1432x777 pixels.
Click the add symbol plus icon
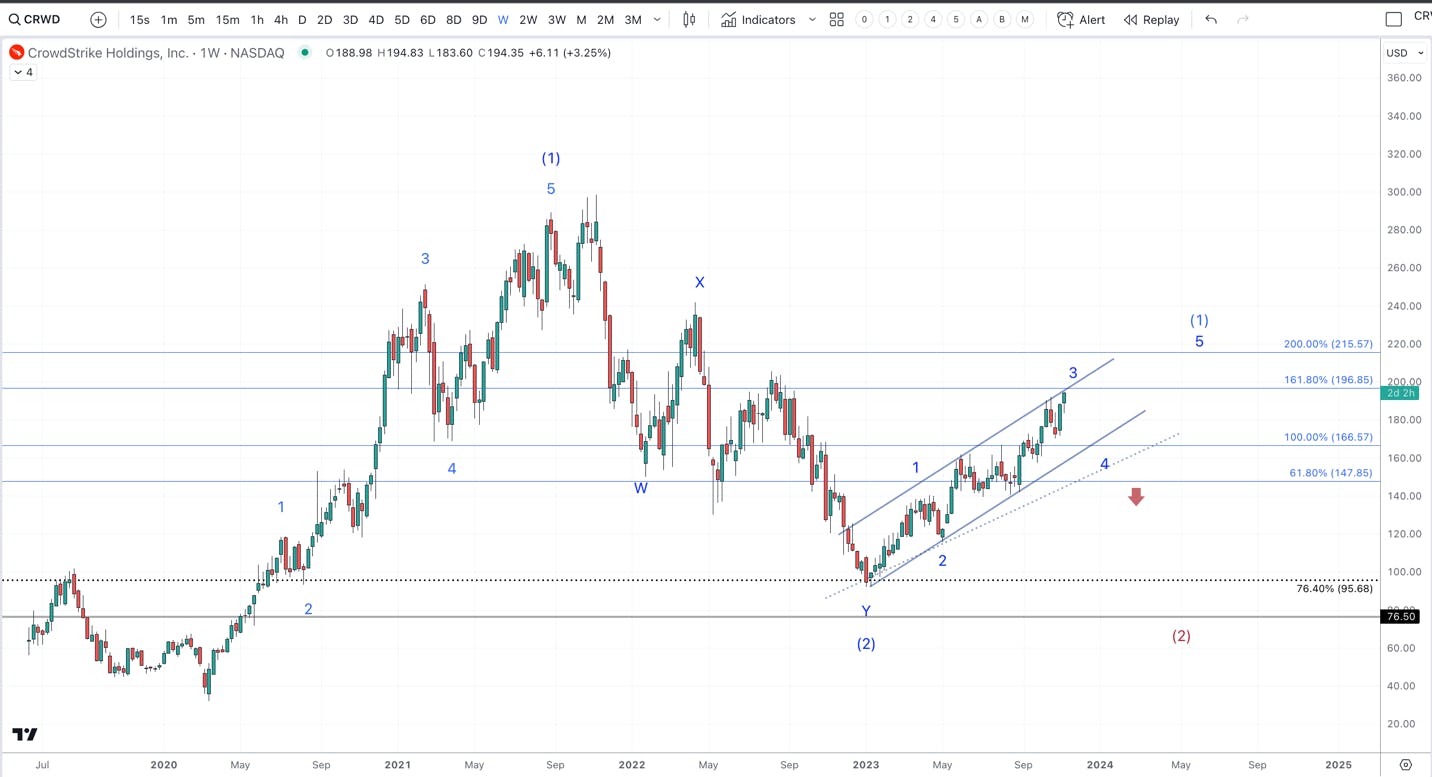(x=98, y=19)
